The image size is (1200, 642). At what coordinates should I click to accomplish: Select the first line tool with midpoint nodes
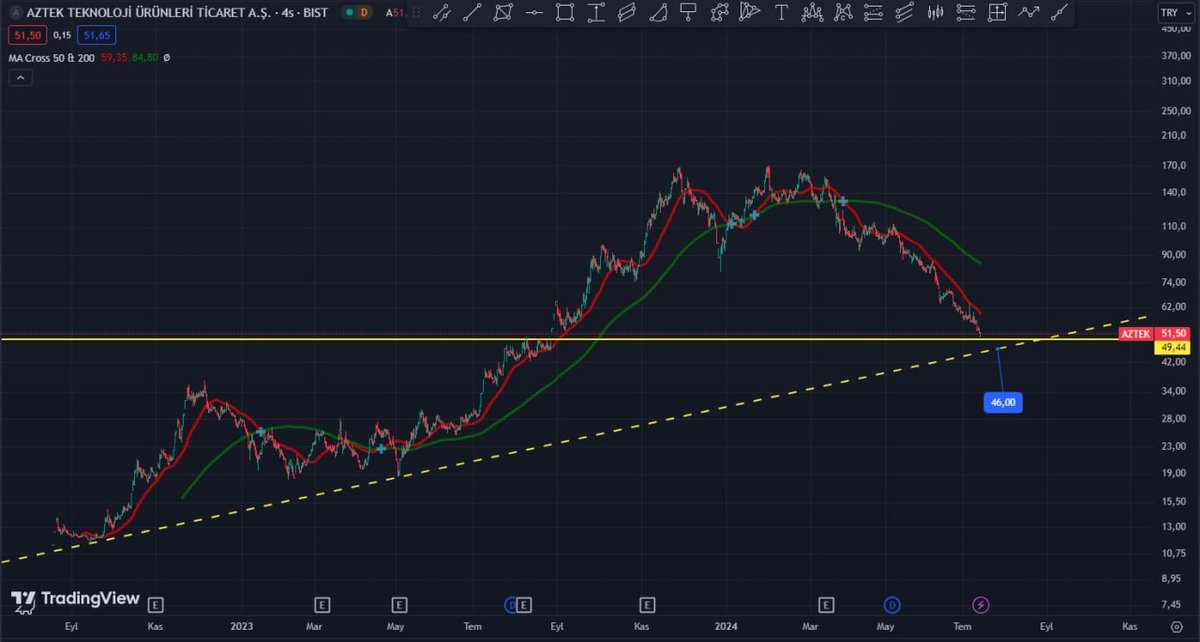point(442,13)
